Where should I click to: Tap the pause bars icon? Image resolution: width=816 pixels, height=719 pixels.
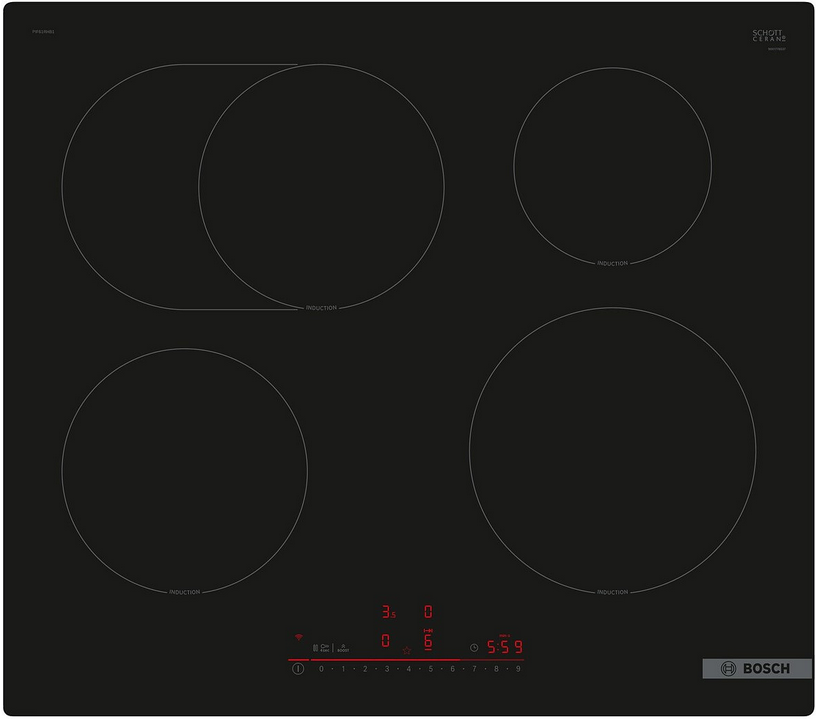point(316,648)
